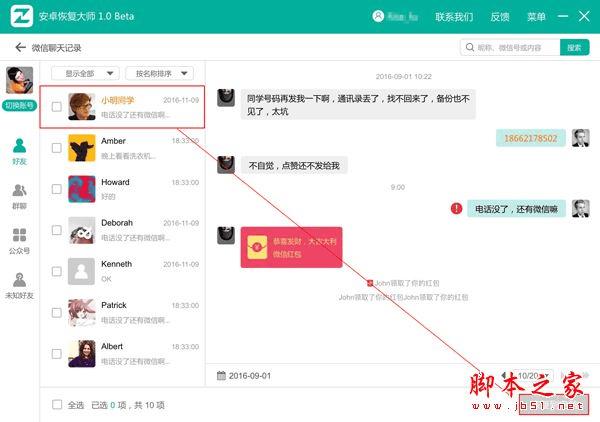Click Albert's avatar image
This screenshot has height=422, width=600.
[82, 354]
